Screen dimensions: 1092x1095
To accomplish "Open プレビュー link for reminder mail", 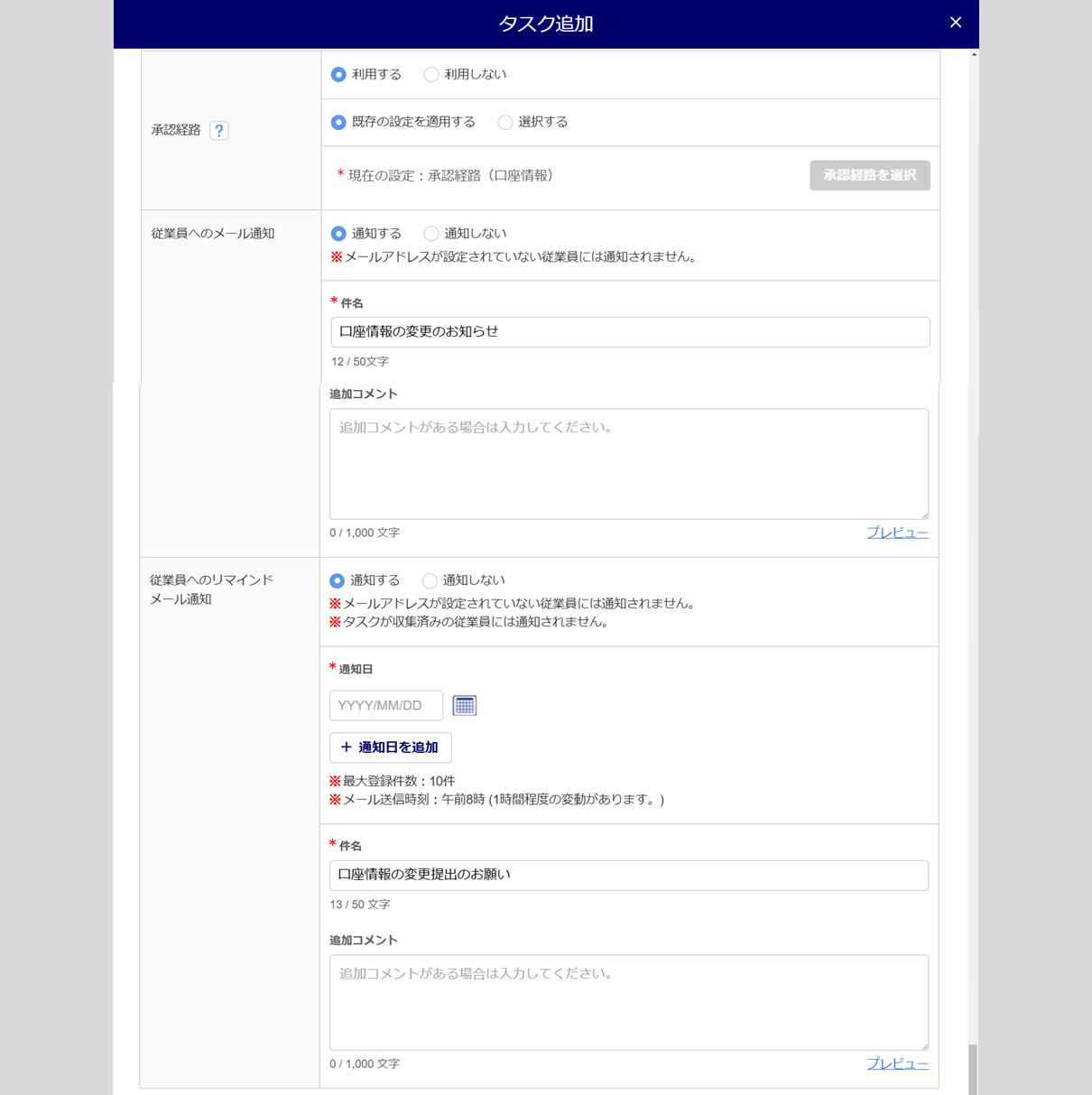I will pyautogui.click(x=897, y=1063).
